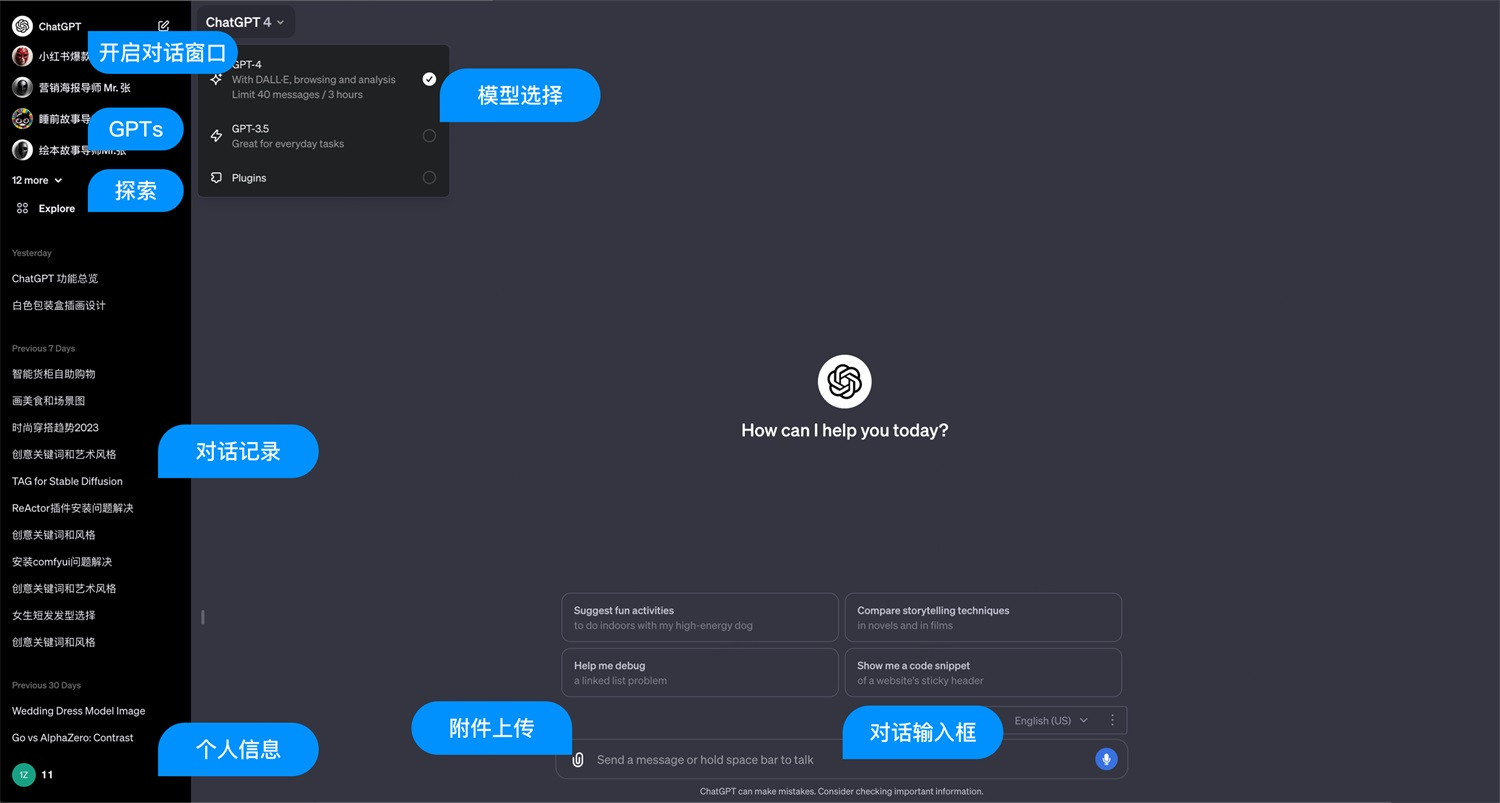Click the blue microphone voice icon
The width and height of the screenshot is (1500, 803).
click(1106, 759)
